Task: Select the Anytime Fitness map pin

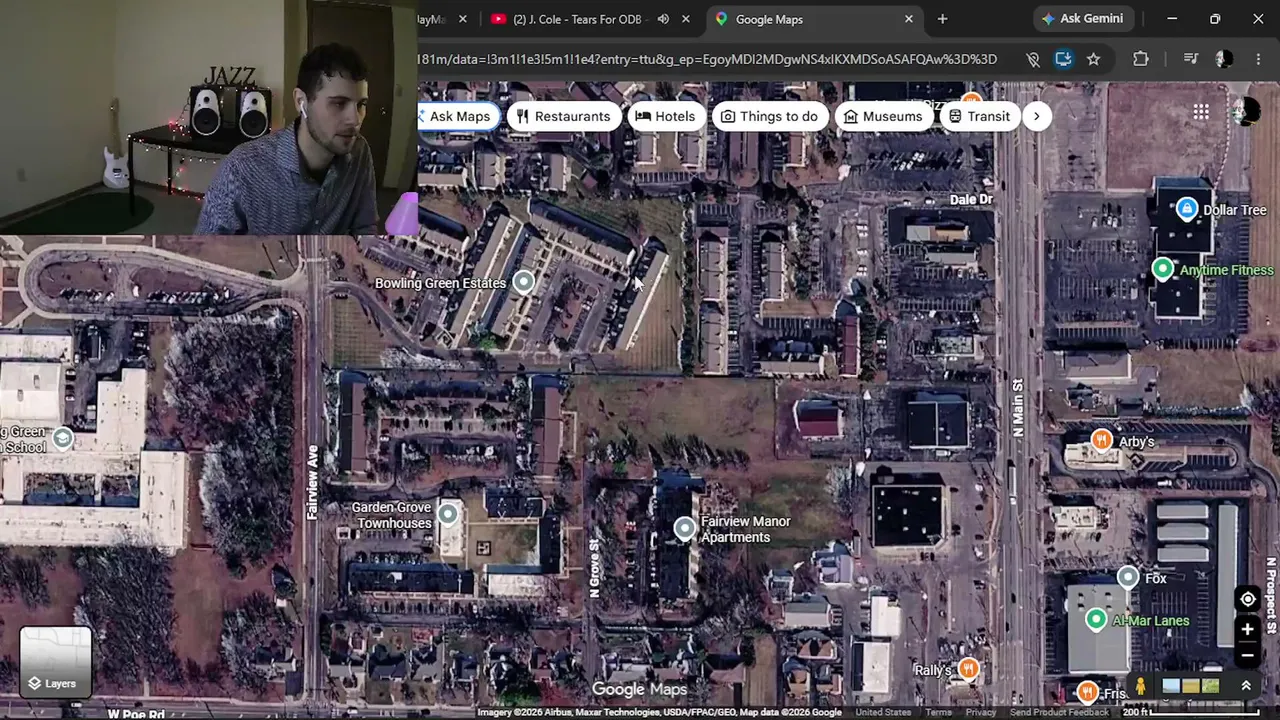Action: coord(1162,268)
